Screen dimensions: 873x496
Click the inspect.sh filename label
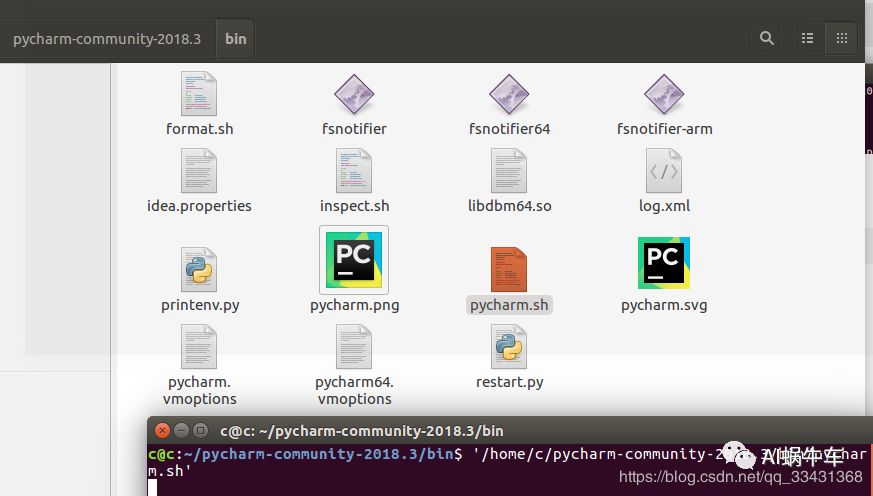click(355, 206)
